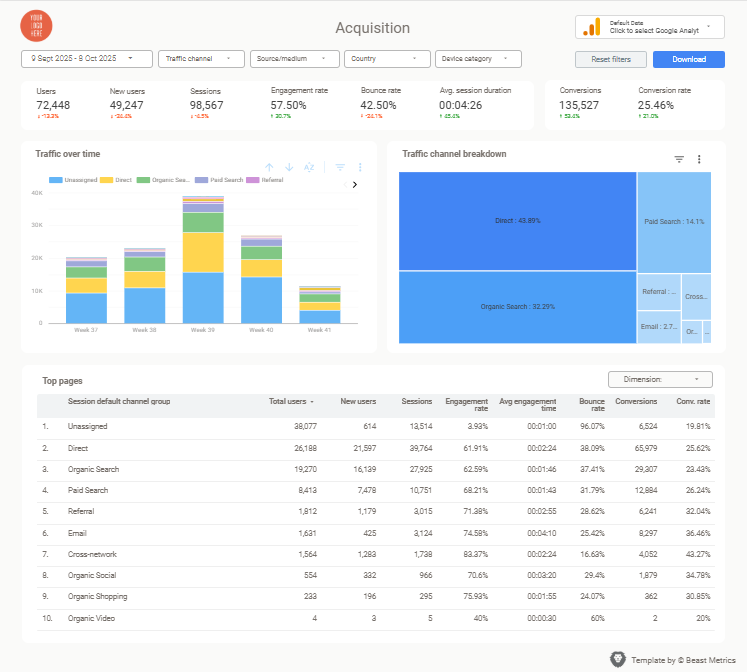Image resolution: width=747 pixels, height=672 pixels.
Task: Open filter icon in Traffic over time chart
Action: tap(340, 167)
